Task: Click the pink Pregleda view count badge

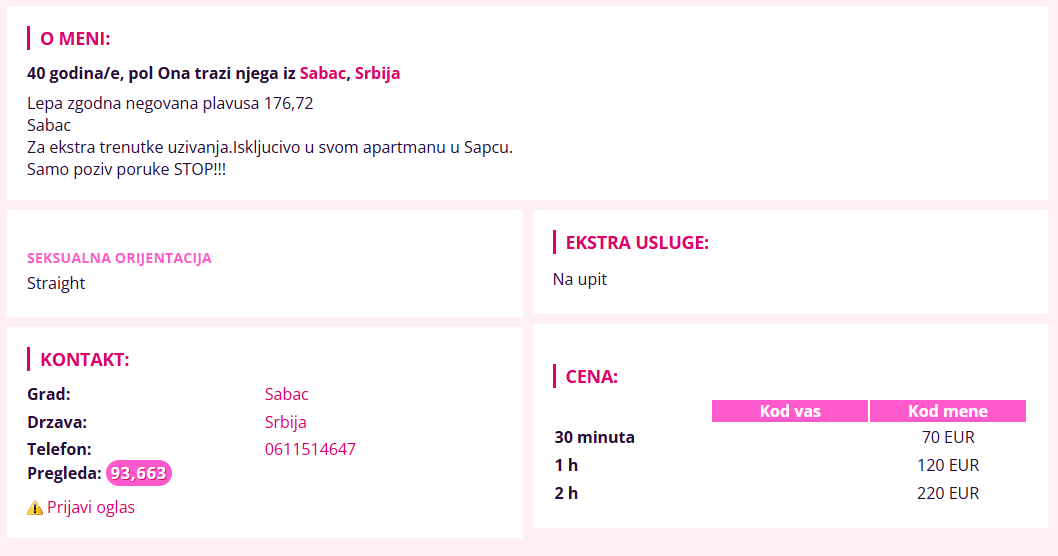Action: 138,473
